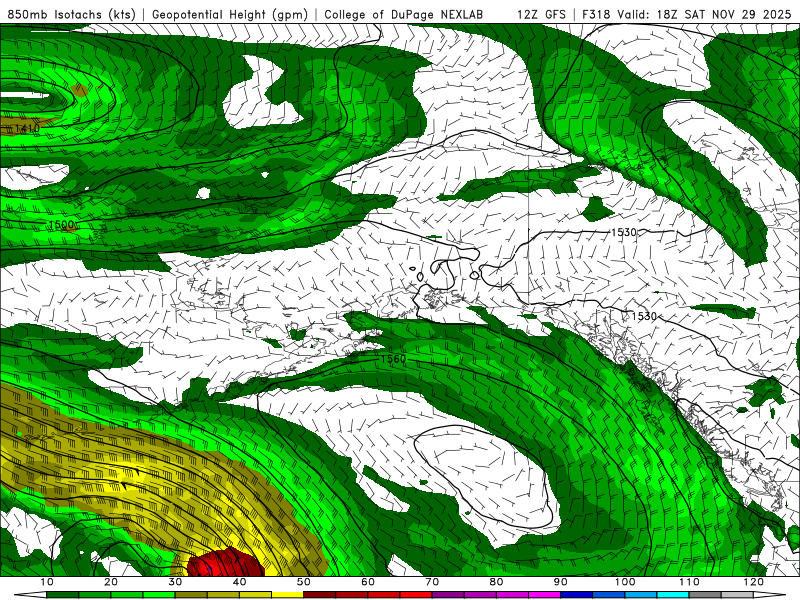The height and width of the screenshot is (600, 800).
Task: Pick the bright yellow swatch ending at 50
Action: (288, 595)
